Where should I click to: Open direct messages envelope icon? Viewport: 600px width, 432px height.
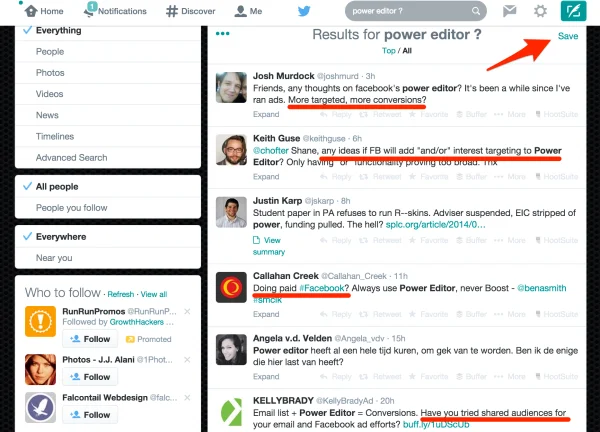point(509,11)
